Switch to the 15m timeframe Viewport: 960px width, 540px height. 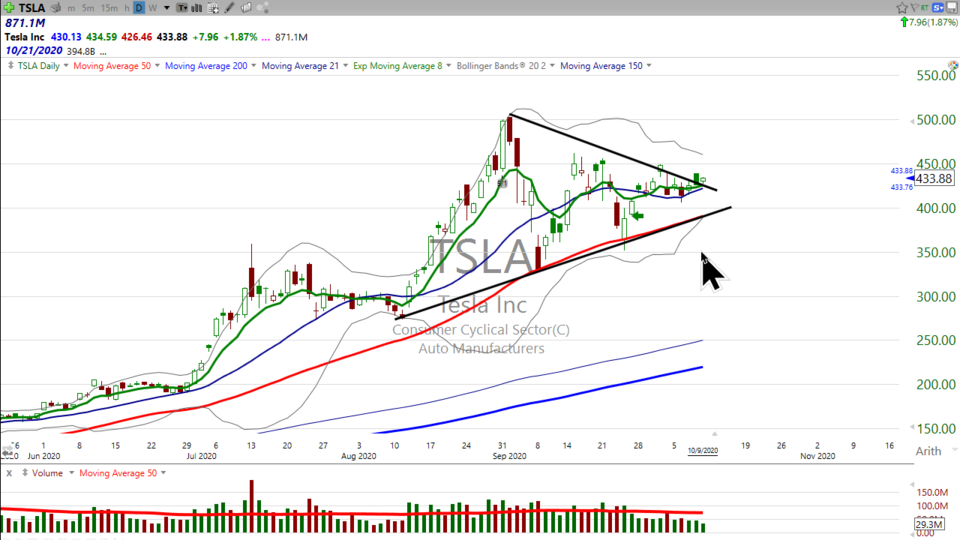[109, 8]
